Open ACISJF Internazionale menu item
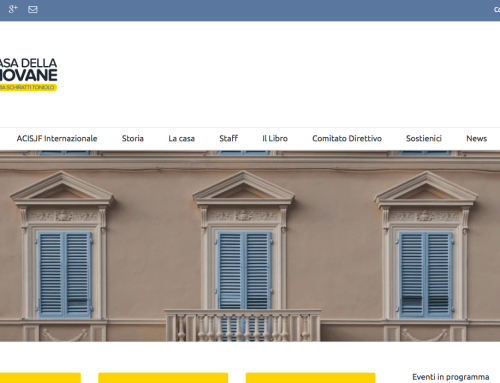This screenshot has width=500, height=383. pyautogui.click(x=57, y=138)
